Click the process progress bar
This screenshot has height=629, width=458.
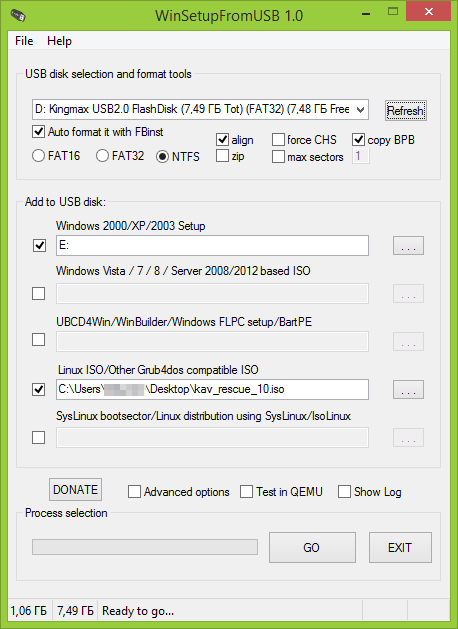tap(145, 547)
